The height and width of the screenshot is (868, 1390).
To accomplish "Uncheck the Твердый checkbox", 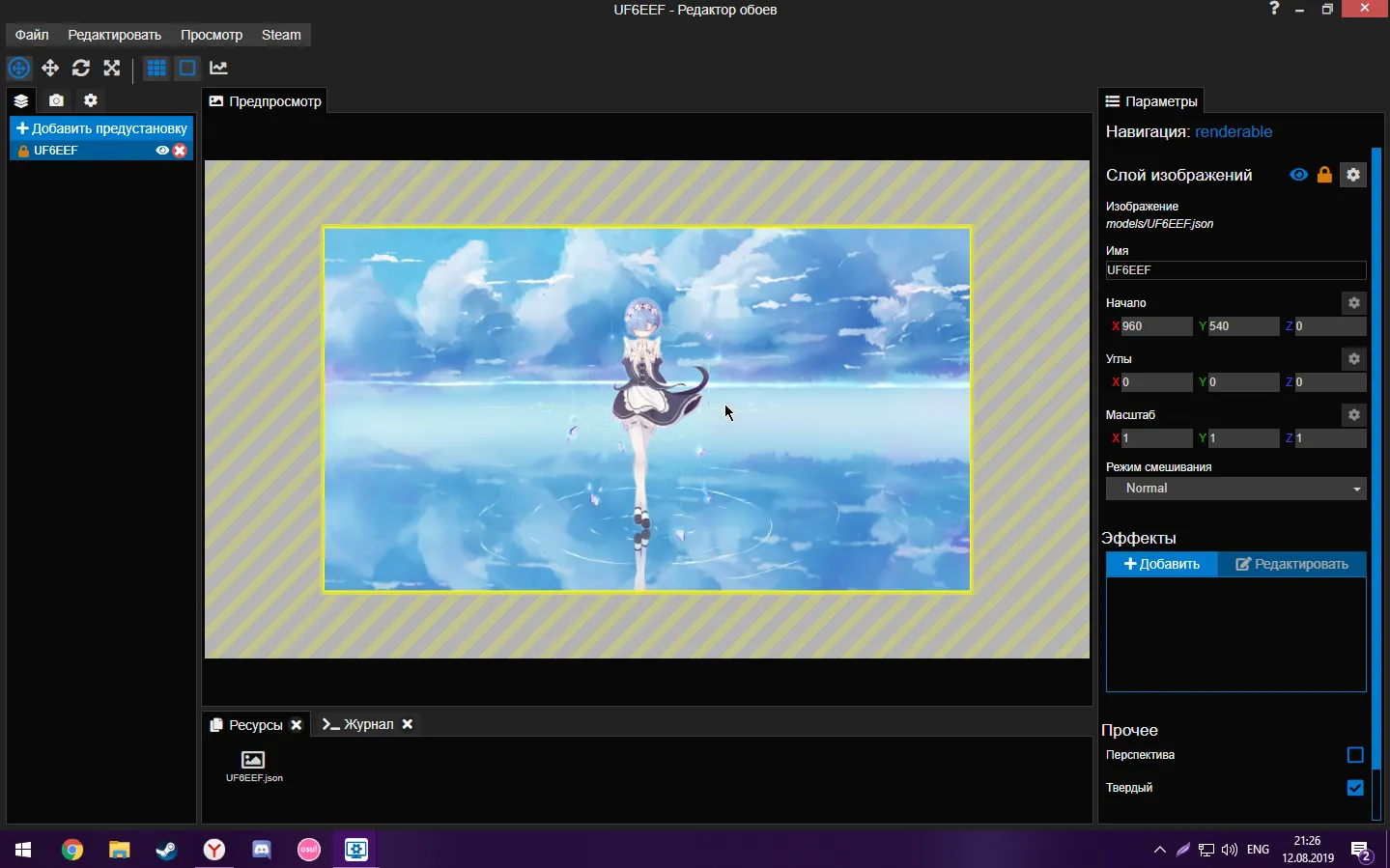I will coord(1355,788).
